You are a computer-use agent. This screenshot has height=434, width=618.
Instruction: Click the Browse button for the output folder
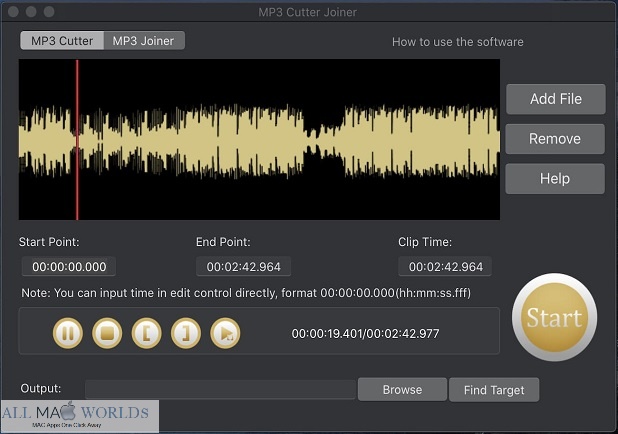pos(402,389)
